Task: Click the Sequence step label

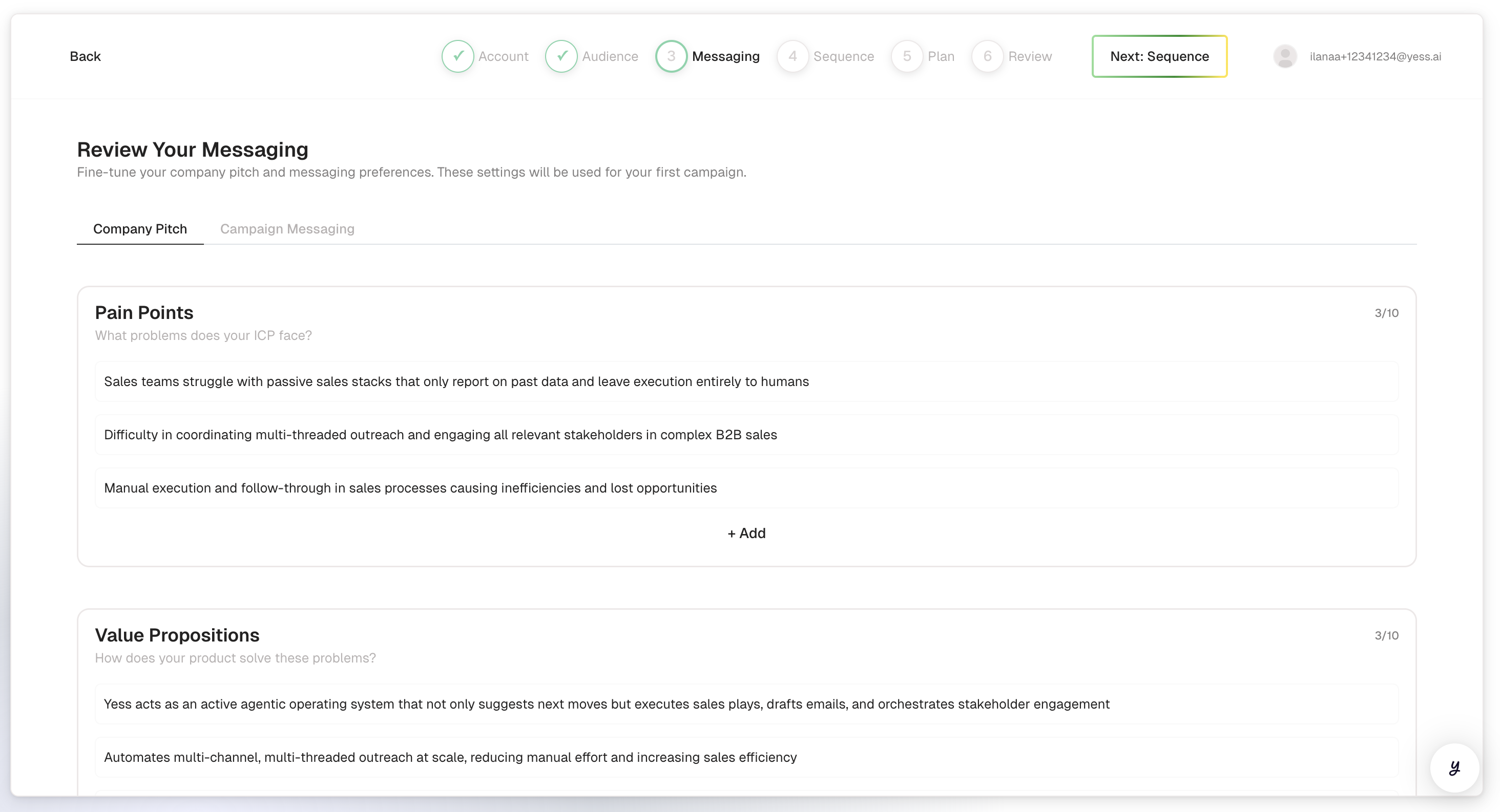Action: [843, 56]
